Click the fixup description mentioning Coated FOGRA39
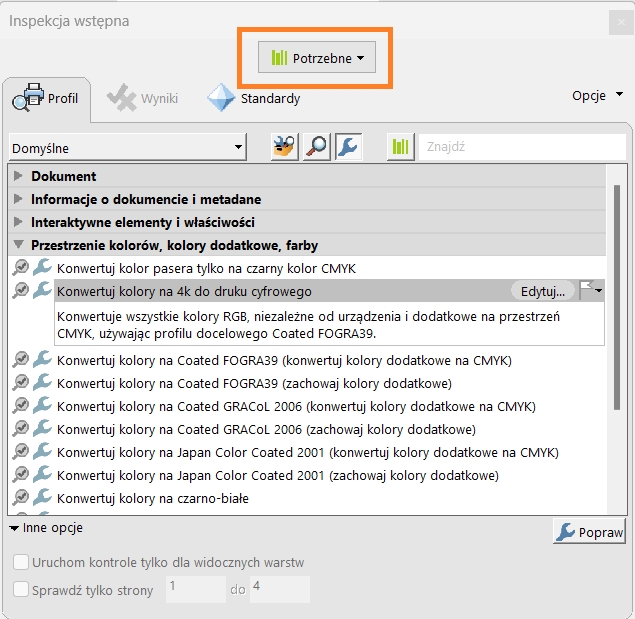The image size is (635, 619). pos(329,324)
